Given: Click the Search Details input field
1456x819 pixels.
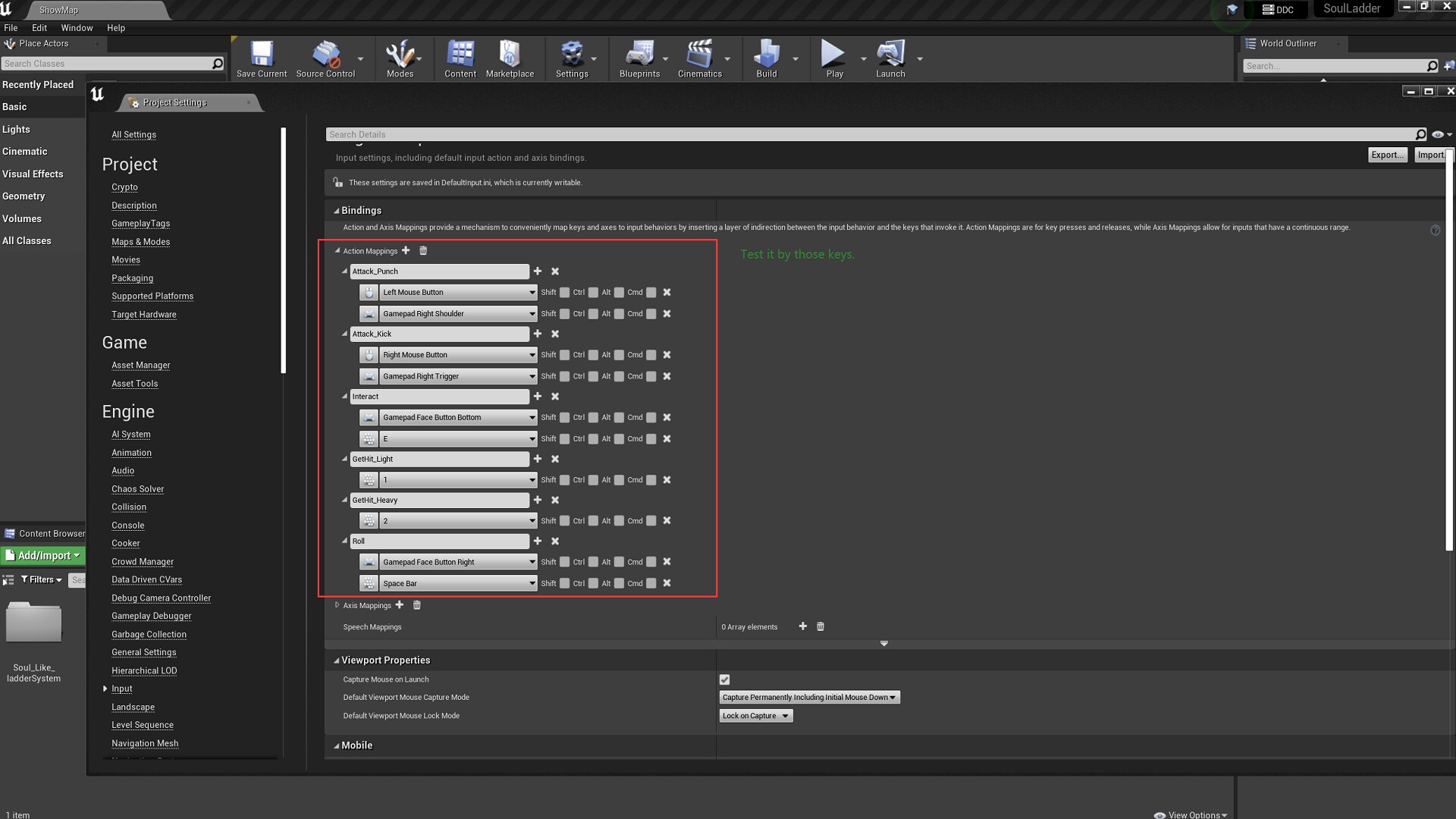Looking at the screenshot, I should click(x=872, y=134).
